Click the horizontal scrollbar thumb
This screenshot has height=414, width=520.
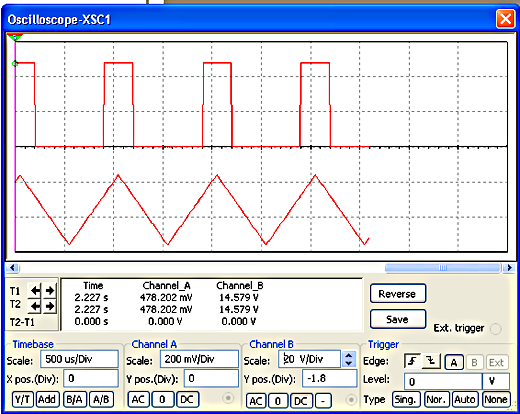443,268
